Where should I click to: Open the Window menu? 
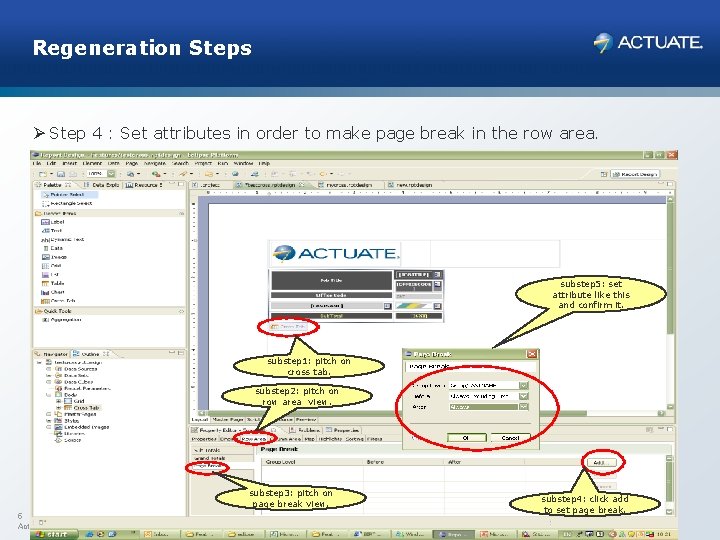pos(243,163)
